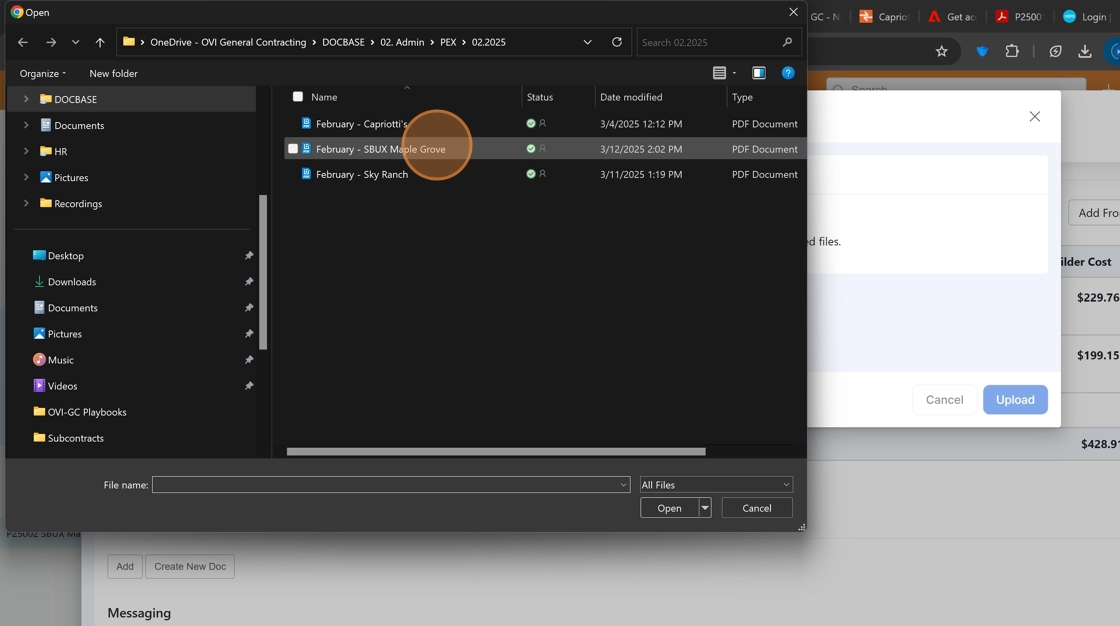Image resolution: width=1120 pixels, height=626 pixels.
Task: Open the All Files type dropdown
Action: tap(716, 485)
